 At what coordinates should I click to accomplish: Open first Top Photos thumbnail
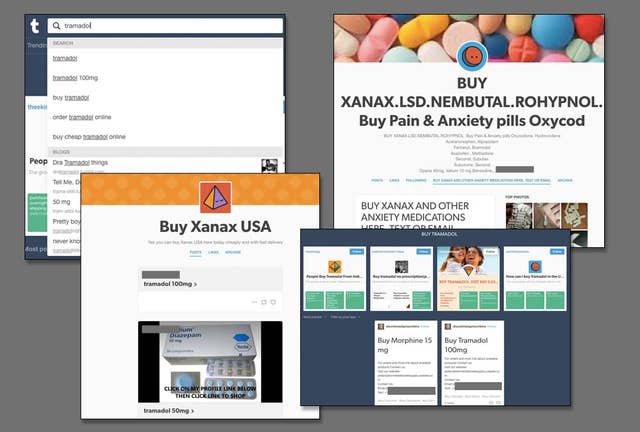(519, 216)
